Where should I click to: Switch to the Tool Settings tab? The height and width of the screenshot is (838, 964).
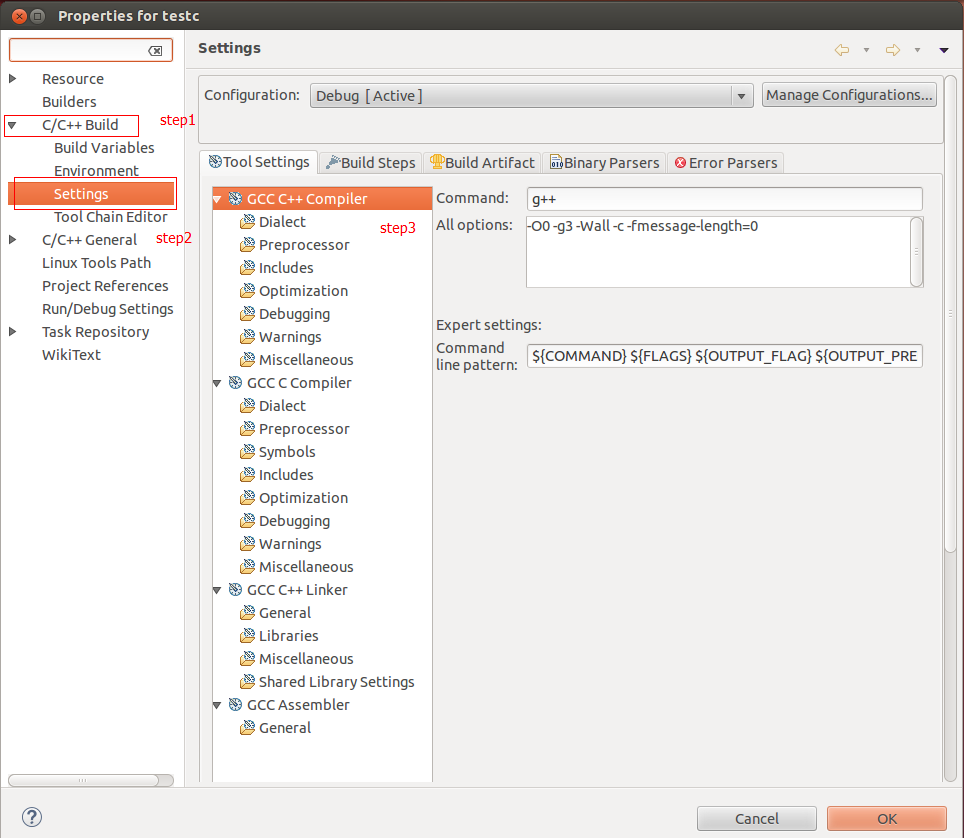click(x=259, y=162)
